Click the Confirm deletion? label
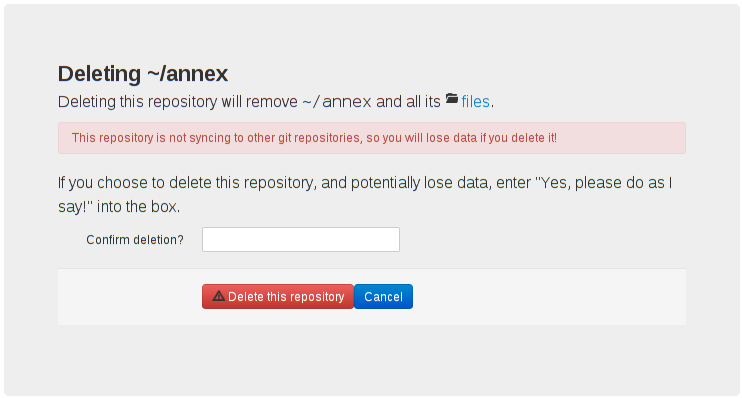 135,240
